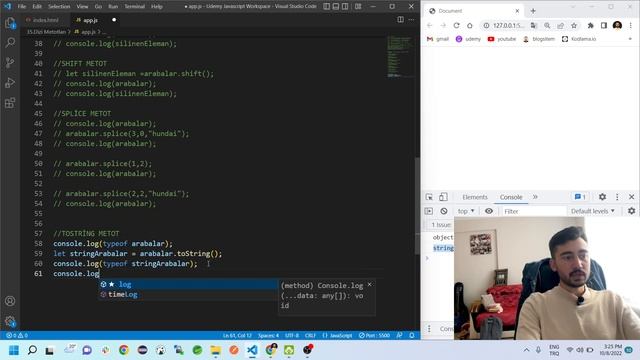This screenshot has height=360, width=640.
Task: Switch to the app.js editor tab
Action: [91, 20]
